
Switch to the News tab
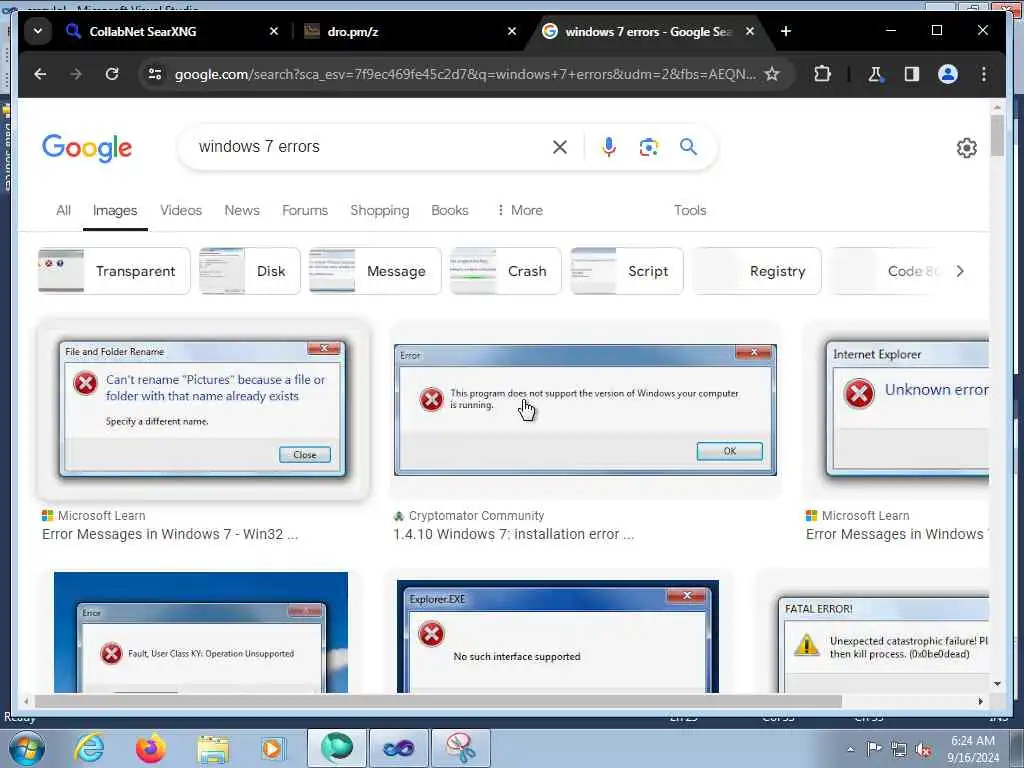click(x=242, y=210)
